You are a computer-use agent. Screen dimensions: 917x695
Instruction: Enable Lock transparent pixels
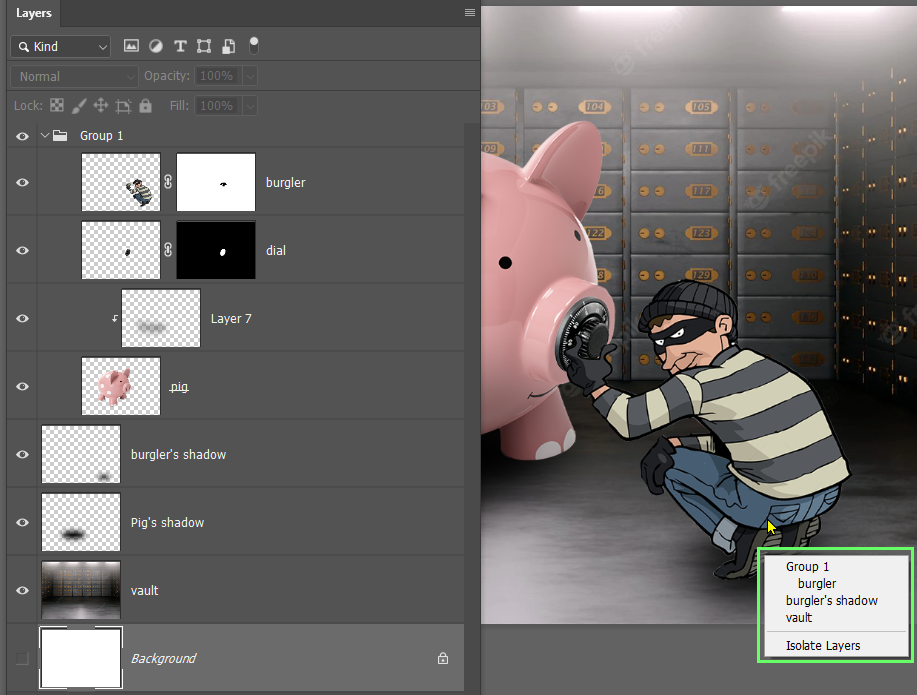[59, 105]
